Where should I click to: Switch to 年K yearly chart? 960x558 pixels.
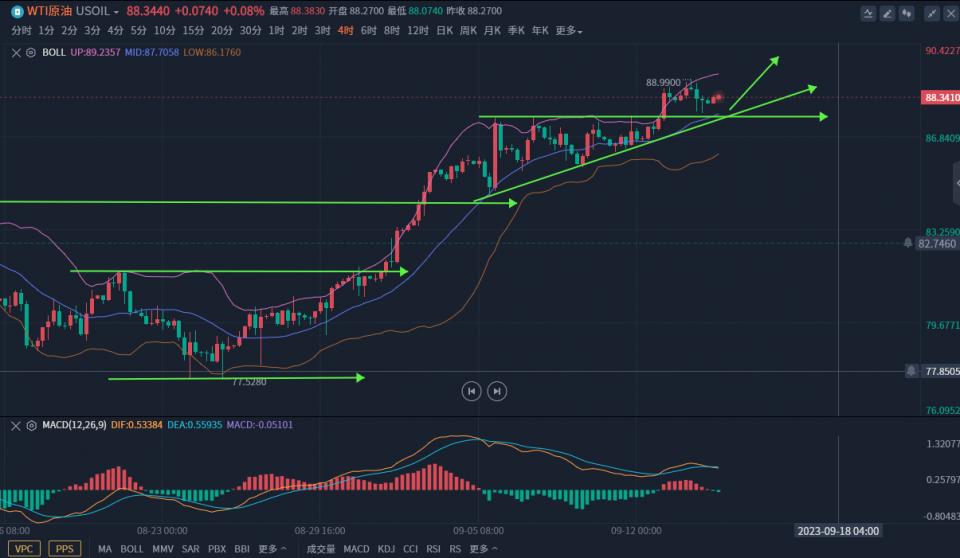540,31
